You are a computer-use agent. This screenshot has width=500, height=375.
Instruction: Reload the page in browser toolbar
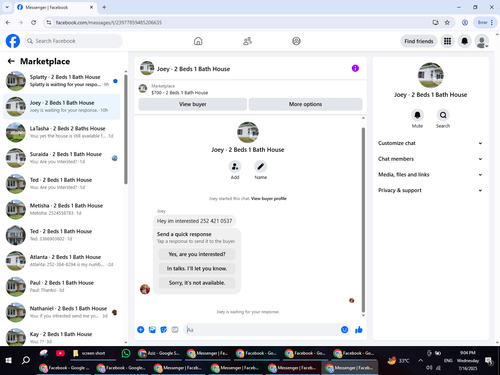coord(33,22)
